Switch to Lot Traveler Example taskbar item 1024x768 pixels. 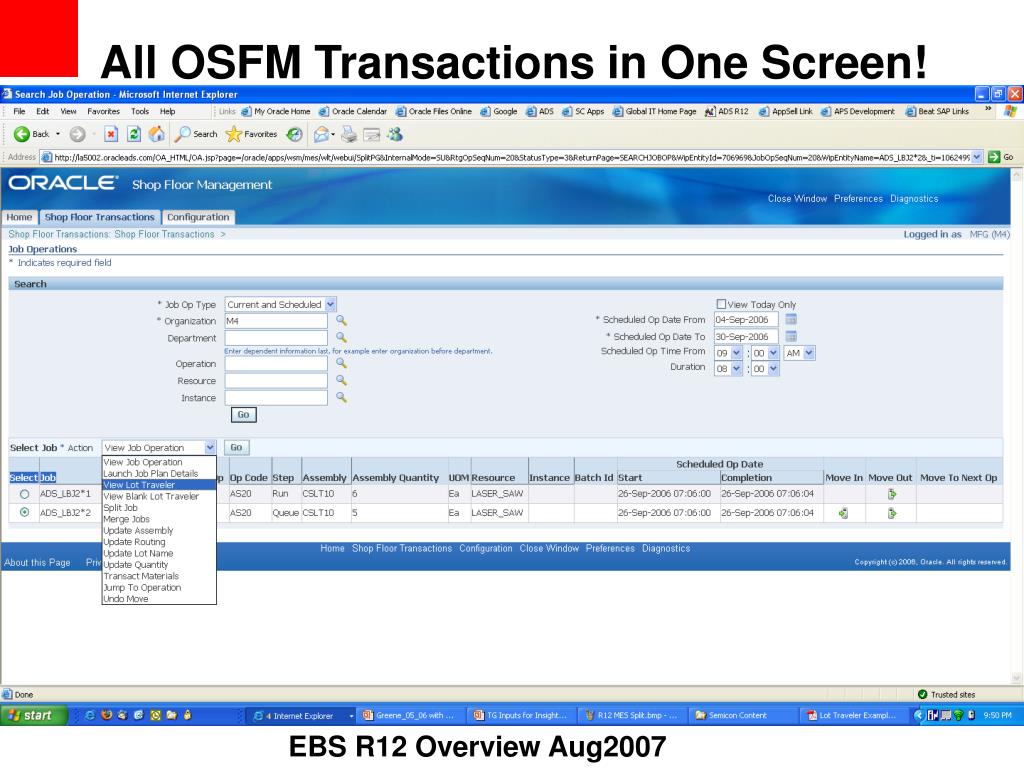pyautogui.click(x=856, y=715)
